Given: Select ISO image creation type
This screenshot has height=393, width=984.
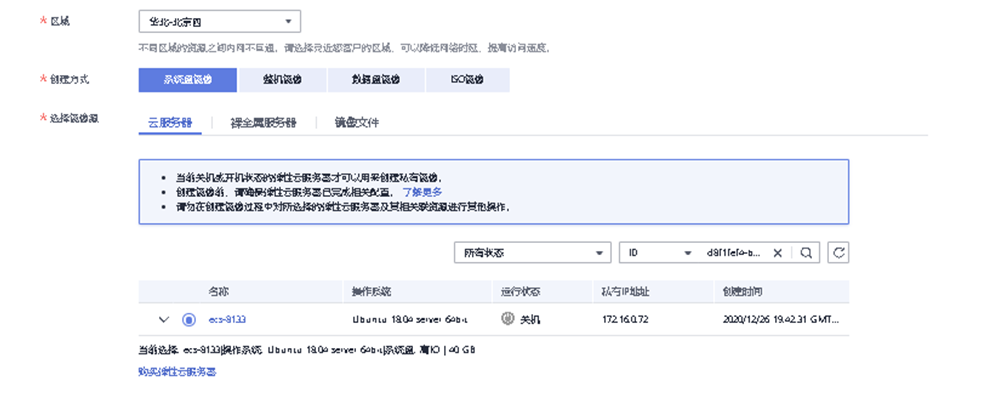Looking at the screenshot, I should coord(468,80).
